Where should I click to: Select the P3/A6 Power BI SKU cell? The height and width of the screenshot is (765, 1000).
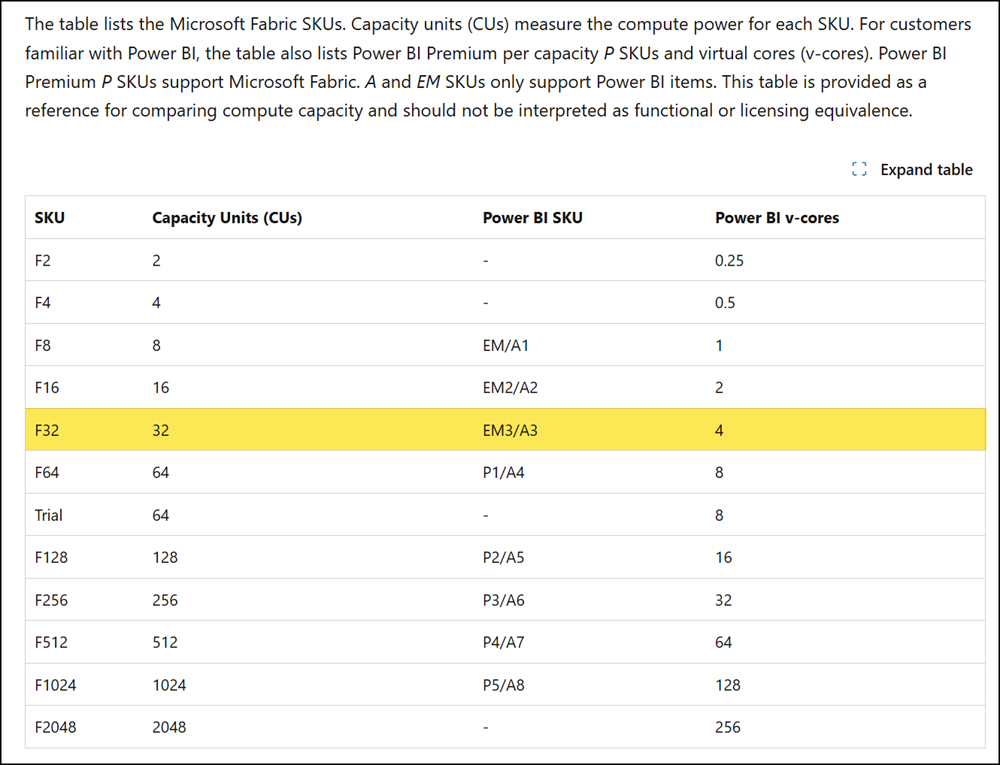[x=503, y=600]
